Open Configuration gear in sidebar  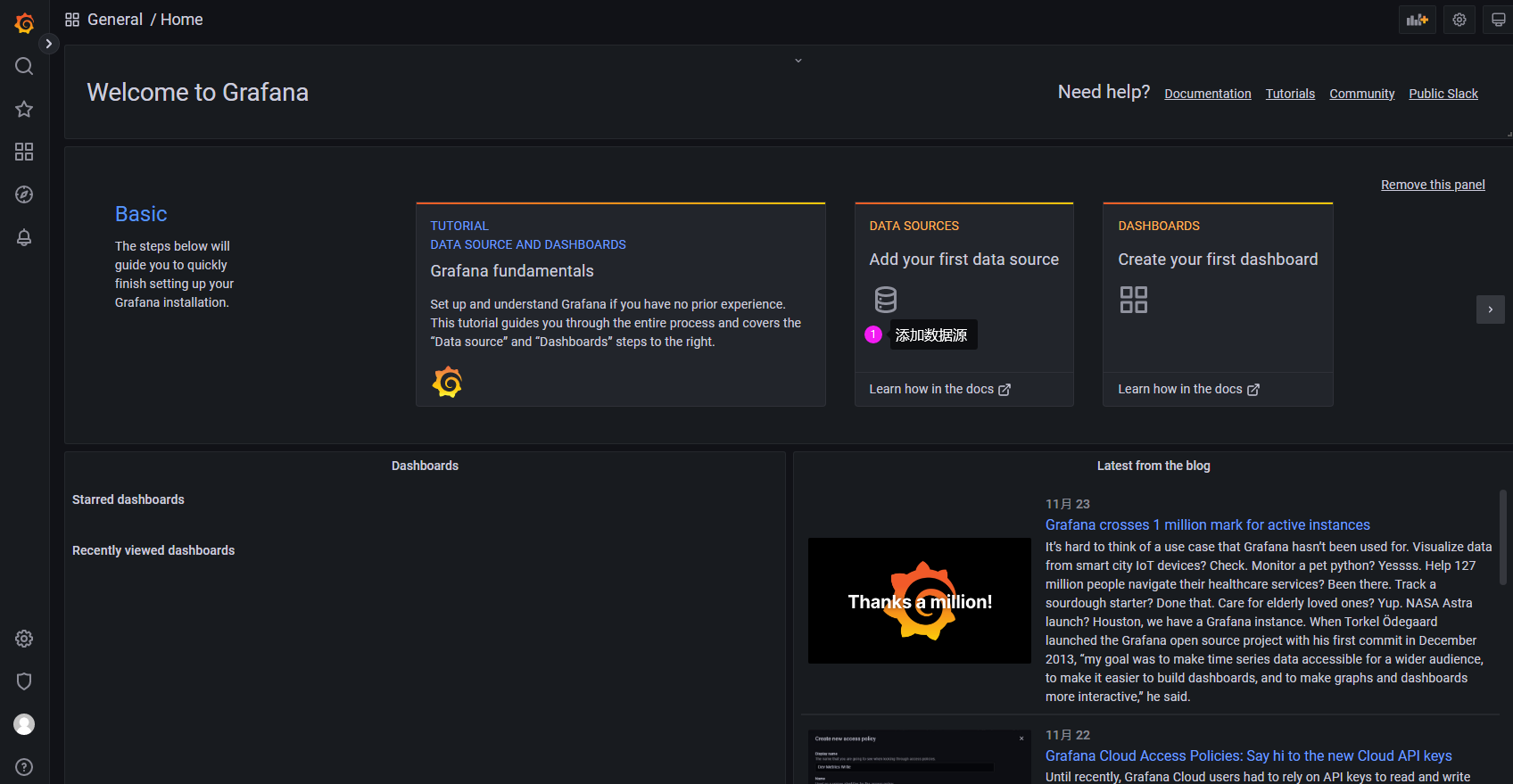24,639
